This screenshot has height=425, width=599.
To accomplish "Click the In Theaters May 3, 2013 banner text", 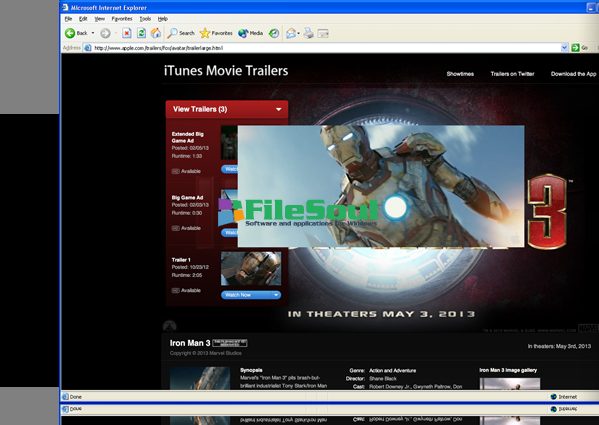I will [381, 314].
